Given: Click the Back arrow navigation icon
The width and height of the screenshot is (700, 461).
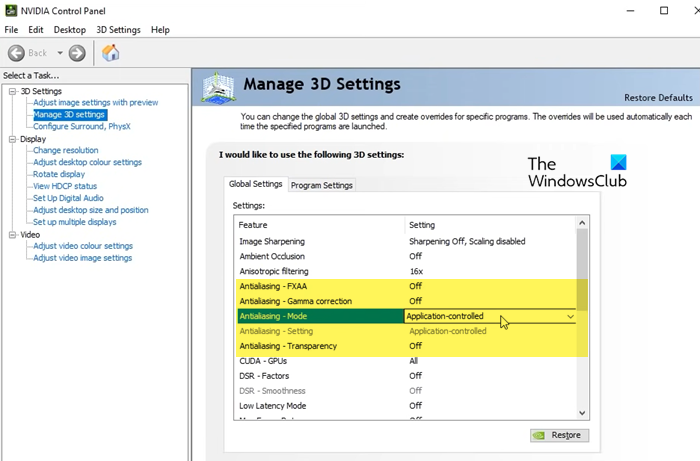Looking at the screenshot, I should (x=17, y=53).
